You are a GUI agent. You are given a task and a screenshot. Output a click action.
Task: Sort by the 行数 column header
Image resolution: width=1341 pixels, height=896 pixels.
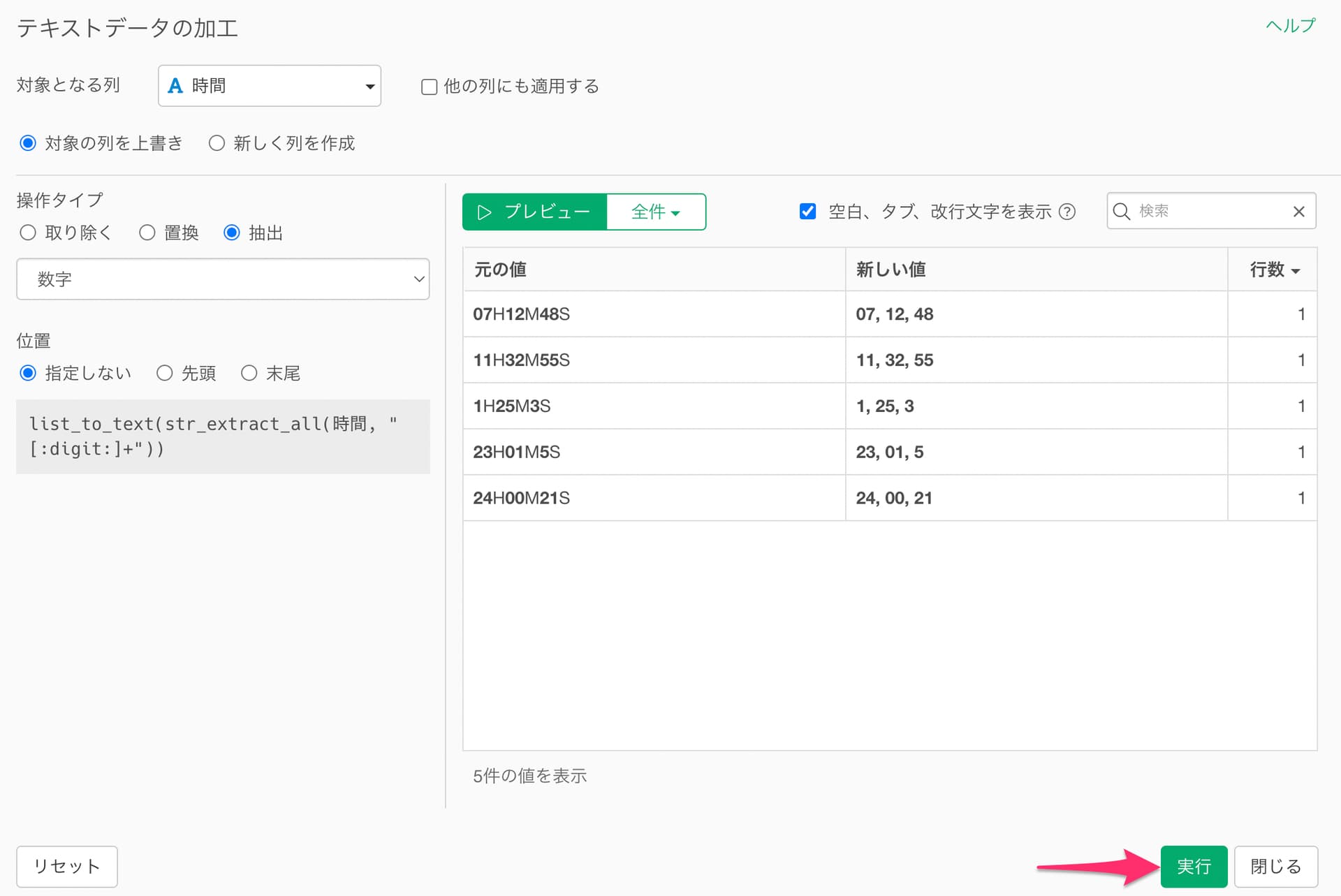coord(1273,270)
